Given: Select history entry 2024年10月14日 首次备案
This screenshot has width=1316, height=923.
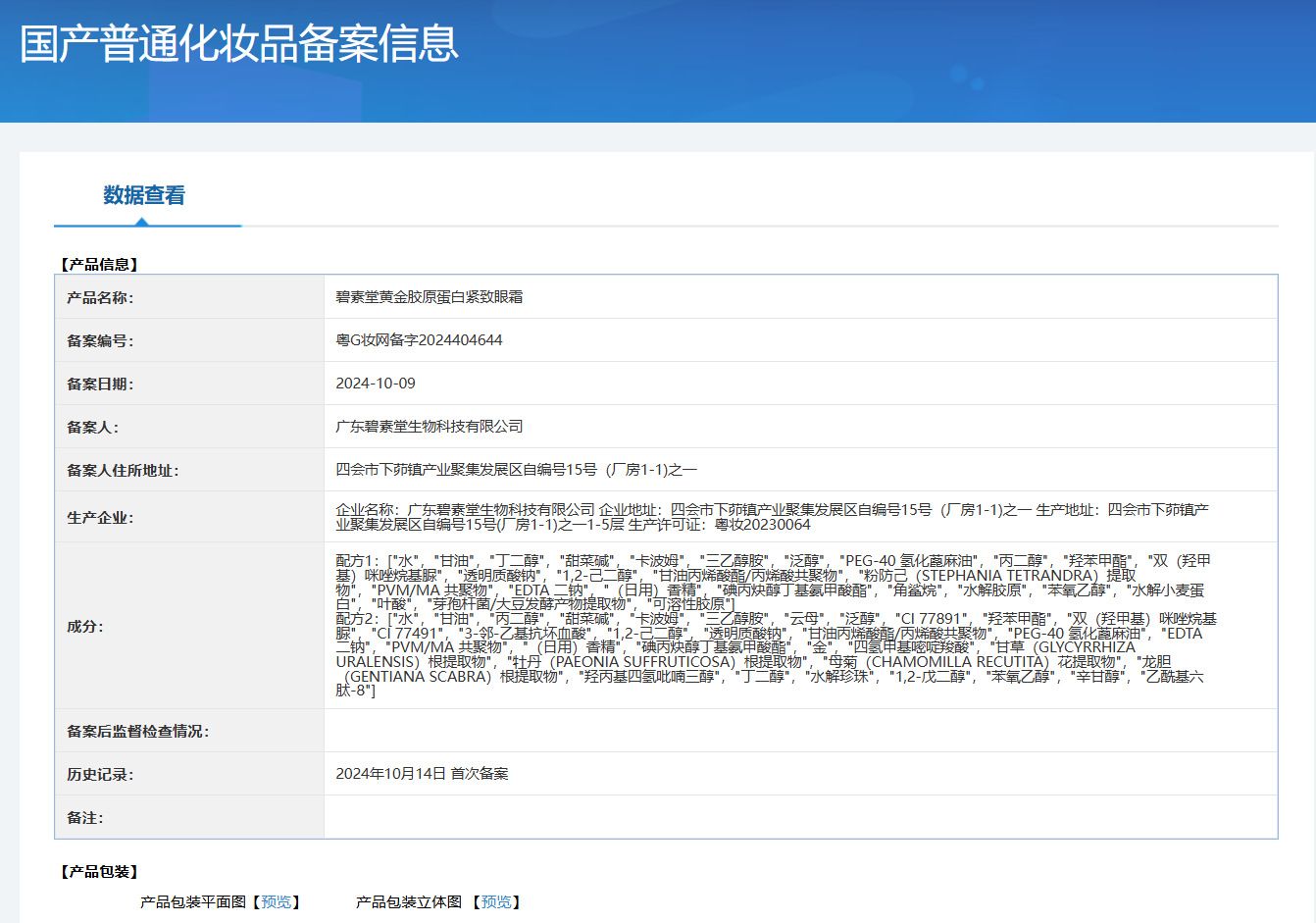Looking at the screenshot, I should (422, 774).
